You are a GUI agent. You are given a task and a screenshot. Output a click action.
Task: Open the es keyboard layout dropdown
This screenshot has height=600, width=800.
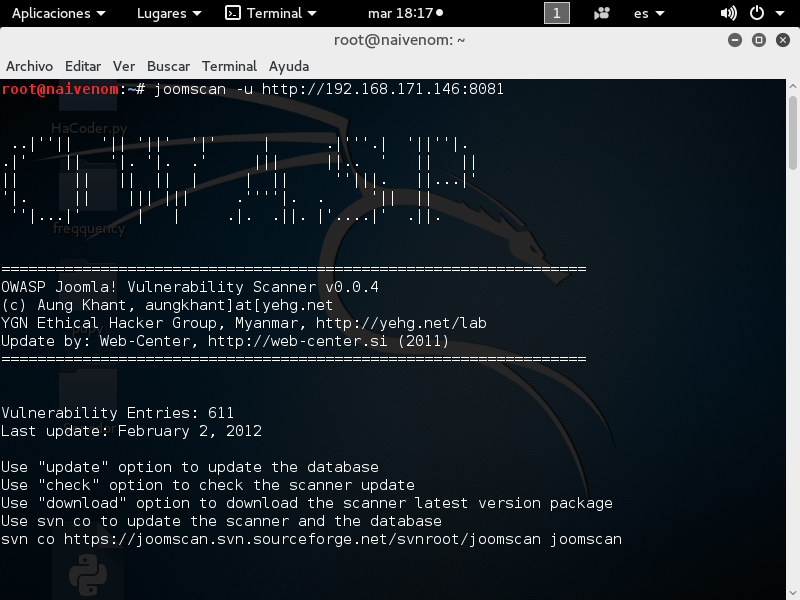point(649,13)
